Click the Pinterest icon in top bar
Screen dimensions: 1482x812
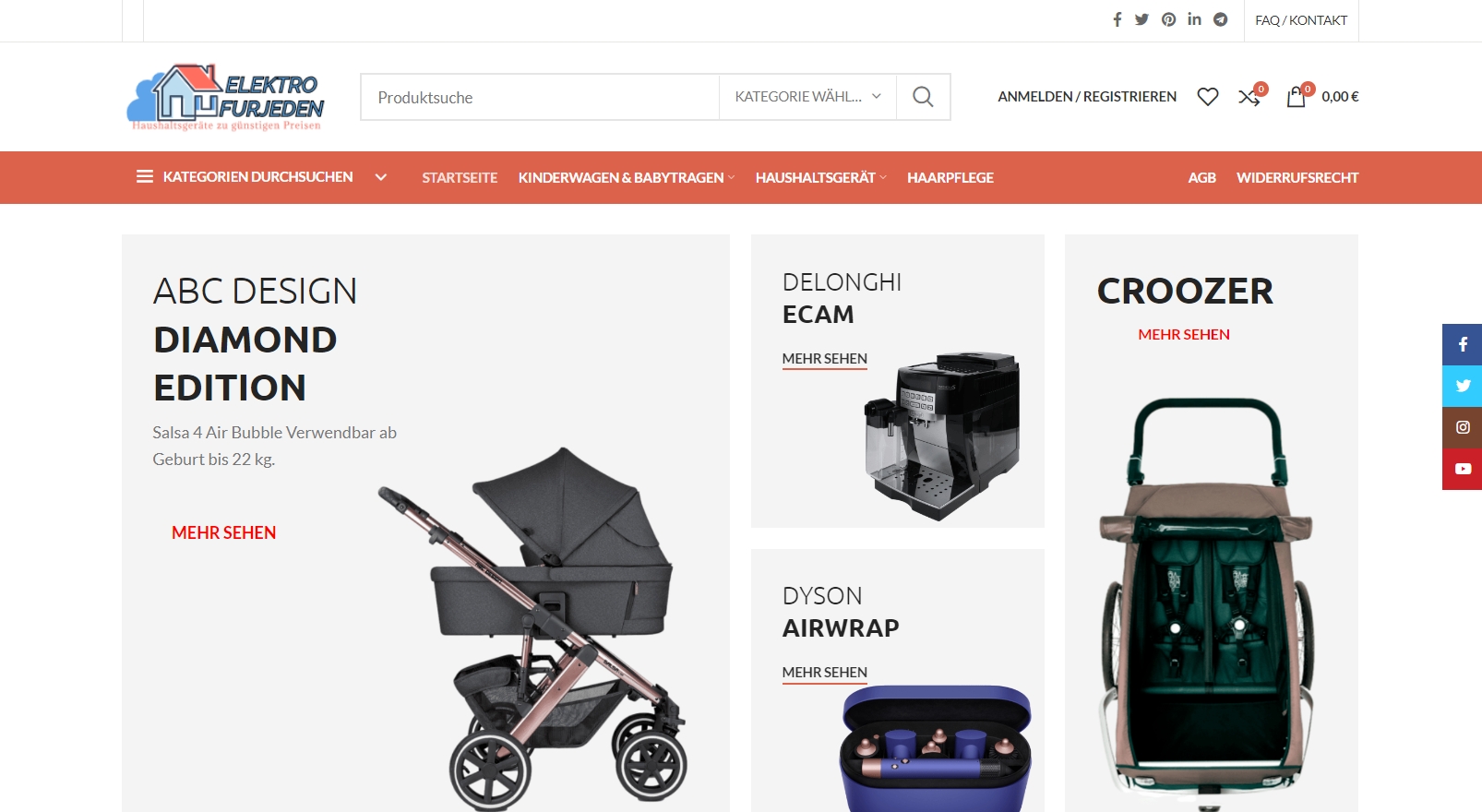pyautogui.click(x=1168, y=19)
